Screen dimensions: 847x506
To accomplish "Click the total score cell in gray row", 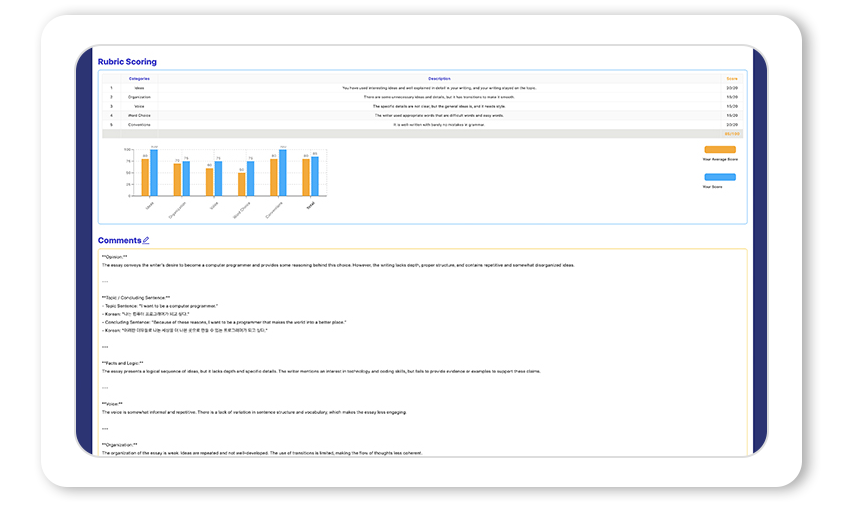I will coord(731,133).
